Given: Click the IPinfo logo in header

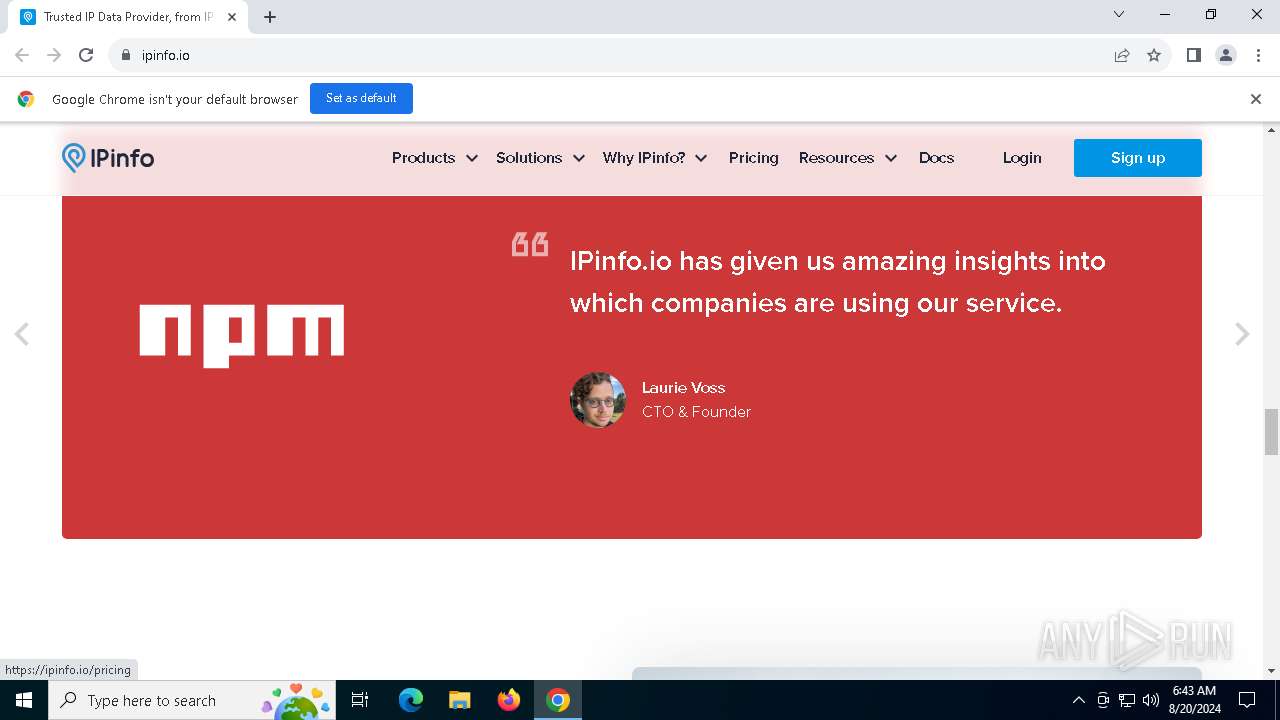Looking at the screenshot, I should [108, 158].
